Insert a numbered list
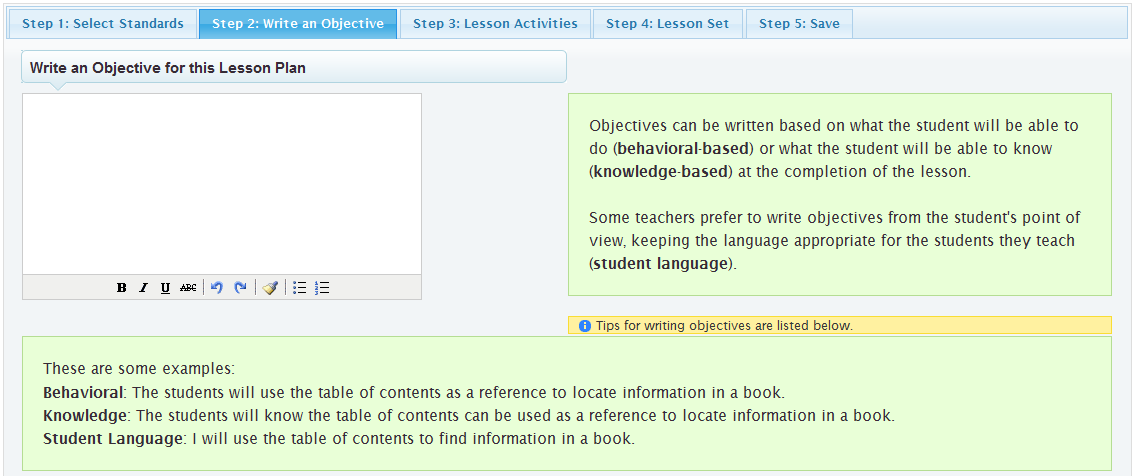This screenshot has height=476, width=1136. [x=322, y=288]
